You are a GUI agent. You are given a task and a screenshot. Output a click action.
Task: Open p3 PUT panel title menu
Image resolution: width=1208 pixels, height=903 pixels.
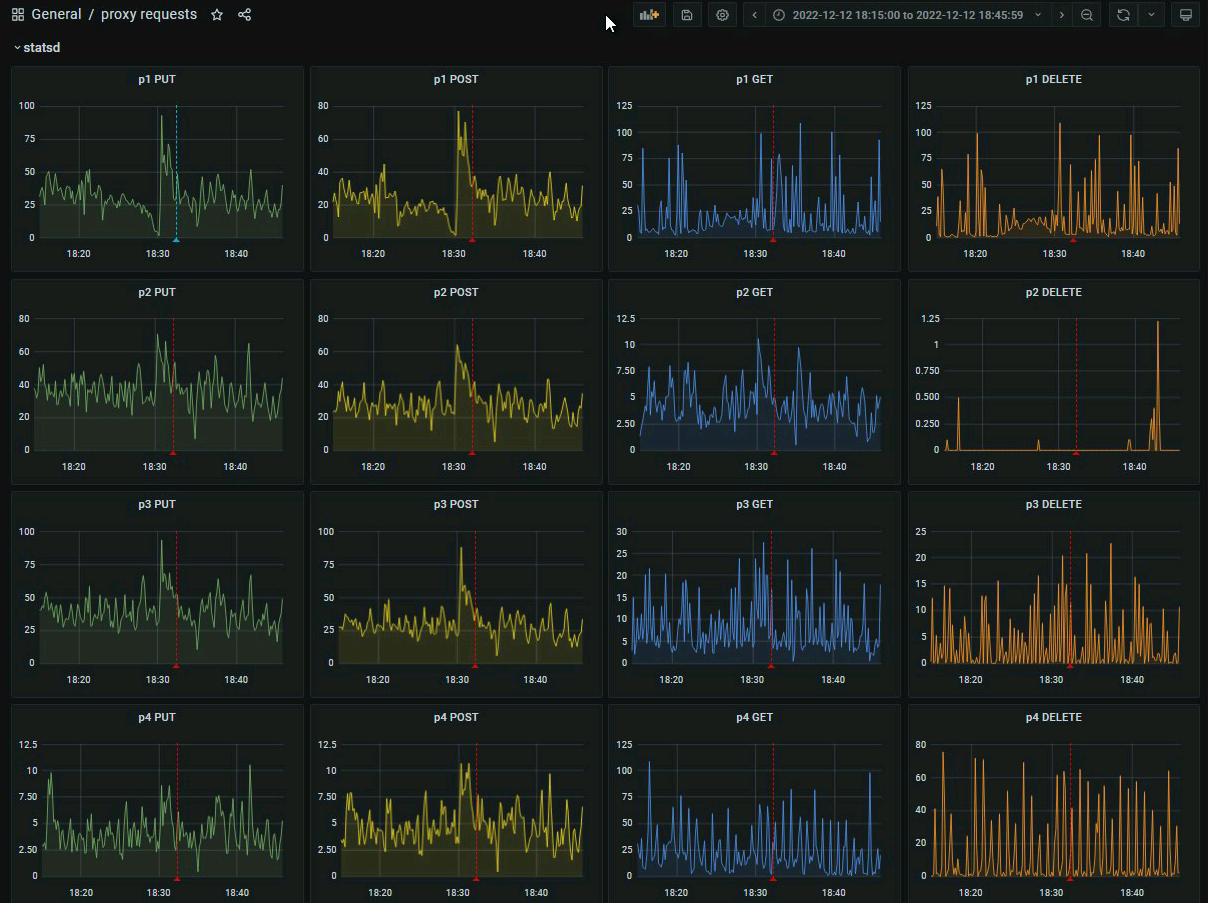click(157, 504)
